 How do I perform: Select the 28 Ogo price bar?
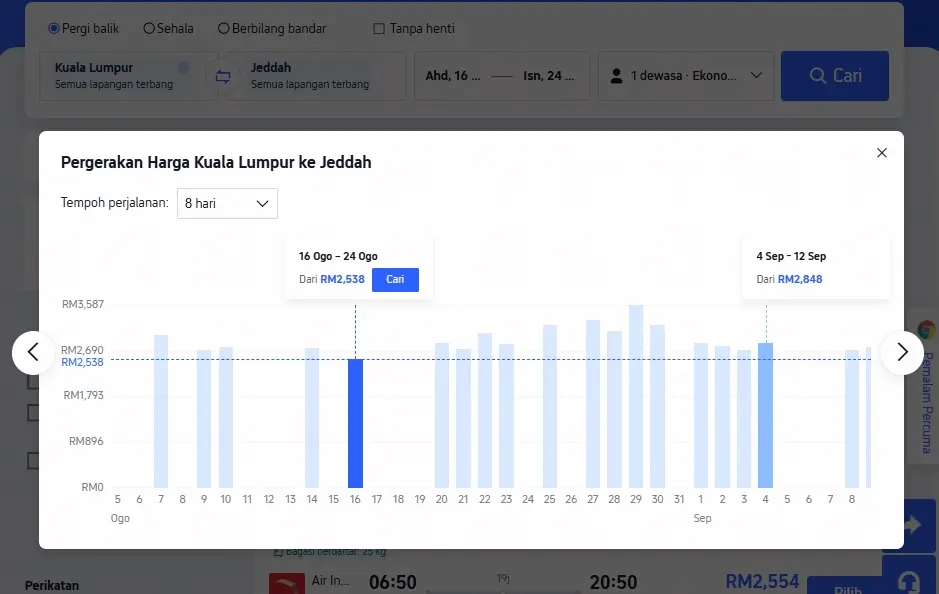click(614, 410)
